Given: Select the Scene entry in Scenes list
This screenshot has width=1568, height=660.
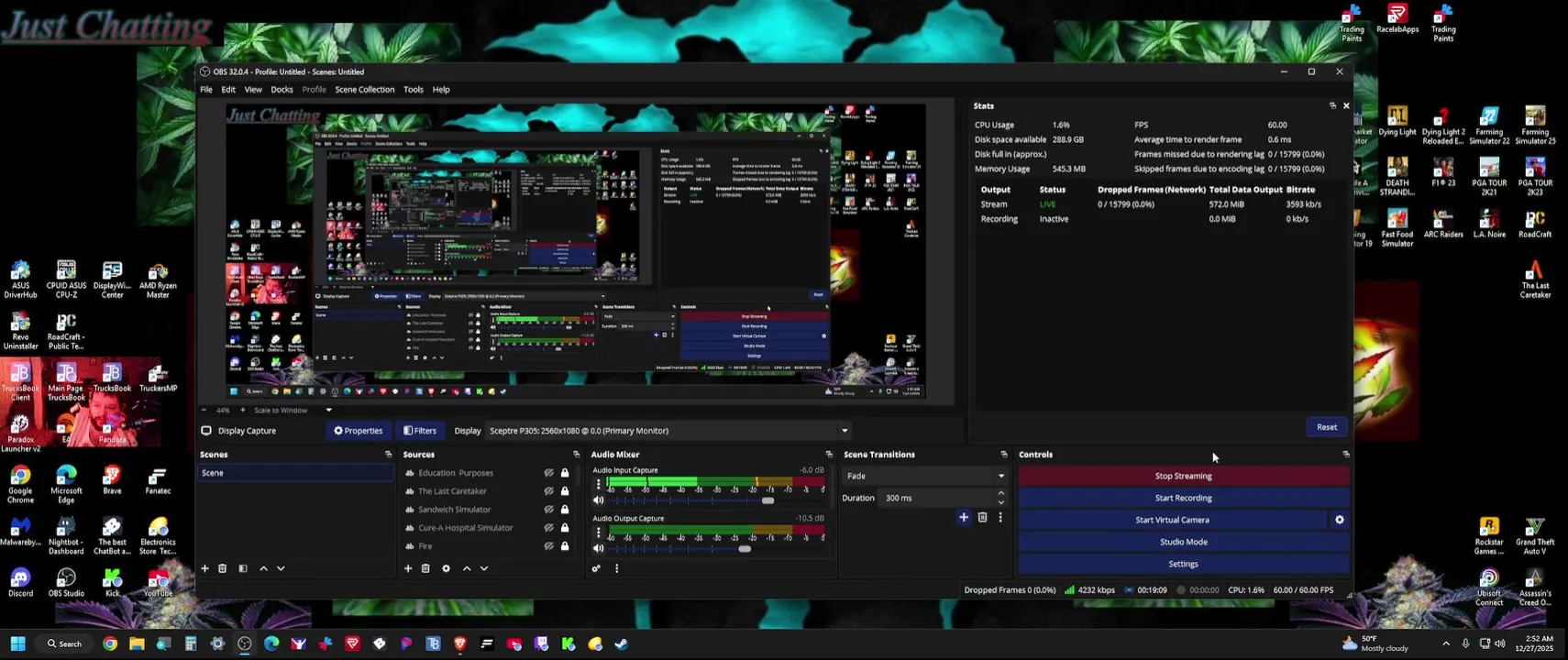Looking at the screenshot, I should point(297,473).
